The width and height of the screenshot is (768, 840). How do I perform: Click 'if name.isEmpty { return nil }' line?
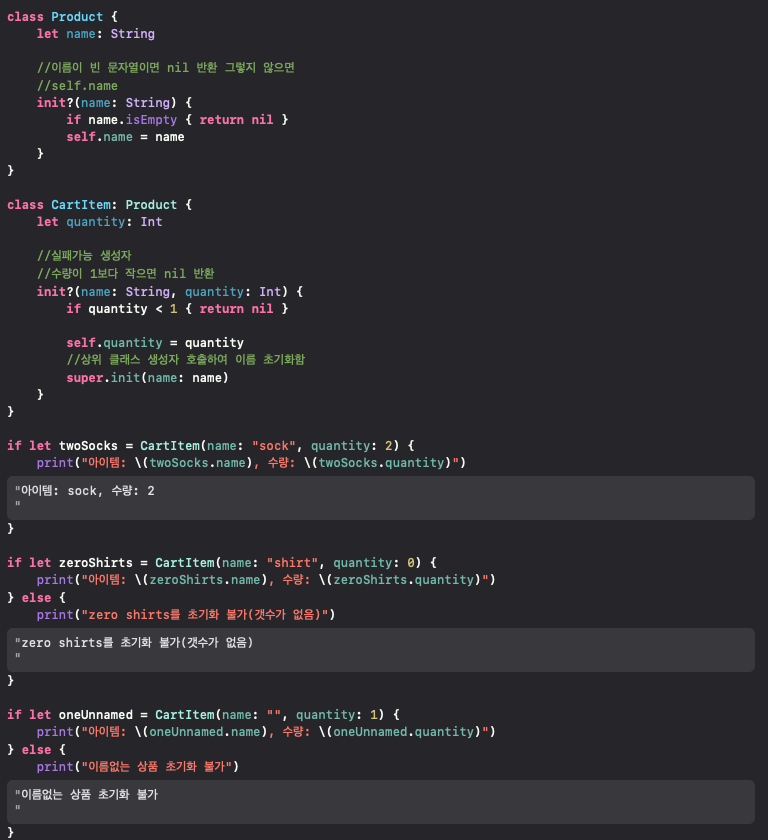pos(177,119)
